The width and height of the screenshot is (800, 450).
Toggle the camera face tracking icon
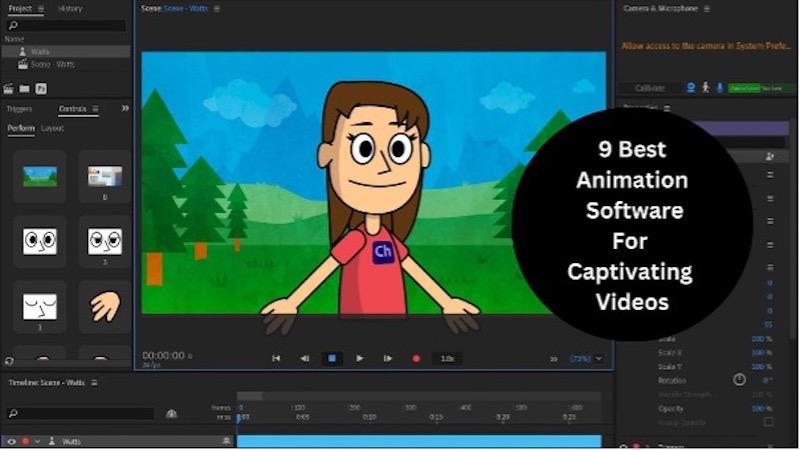pyautogui.click(x=691, y=88)
